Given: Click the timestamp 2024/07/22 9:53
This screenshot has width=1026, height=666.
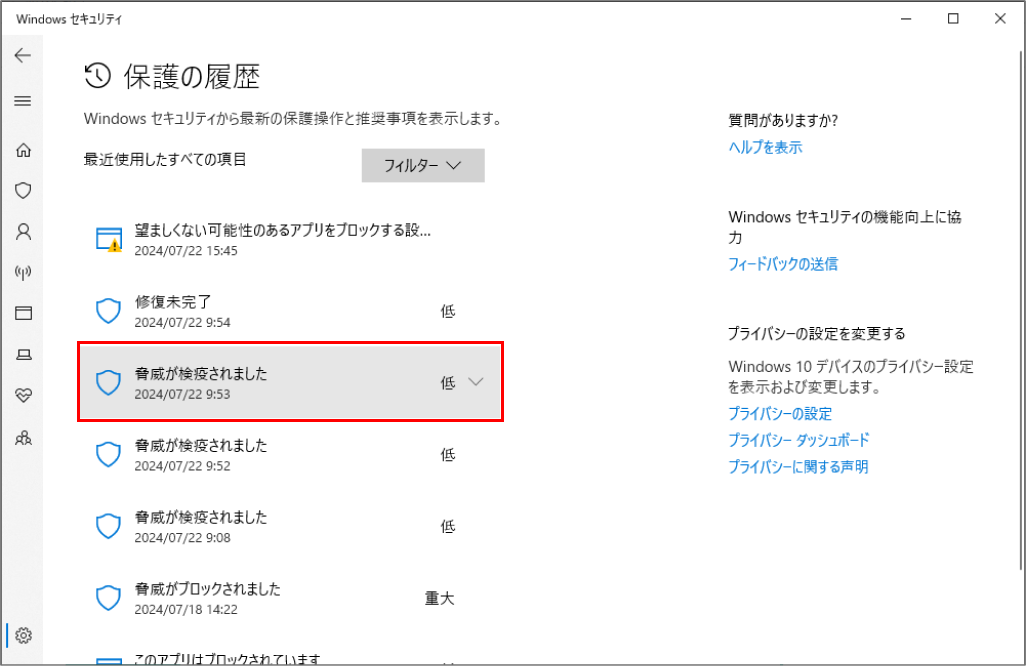Looking at the screenshot, I should [x=183, y=394].
